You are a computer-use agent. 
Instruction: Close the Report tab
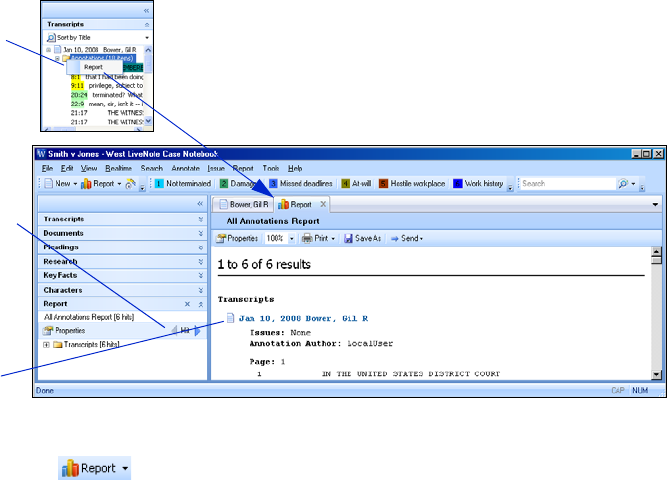[x=323, y=204]
